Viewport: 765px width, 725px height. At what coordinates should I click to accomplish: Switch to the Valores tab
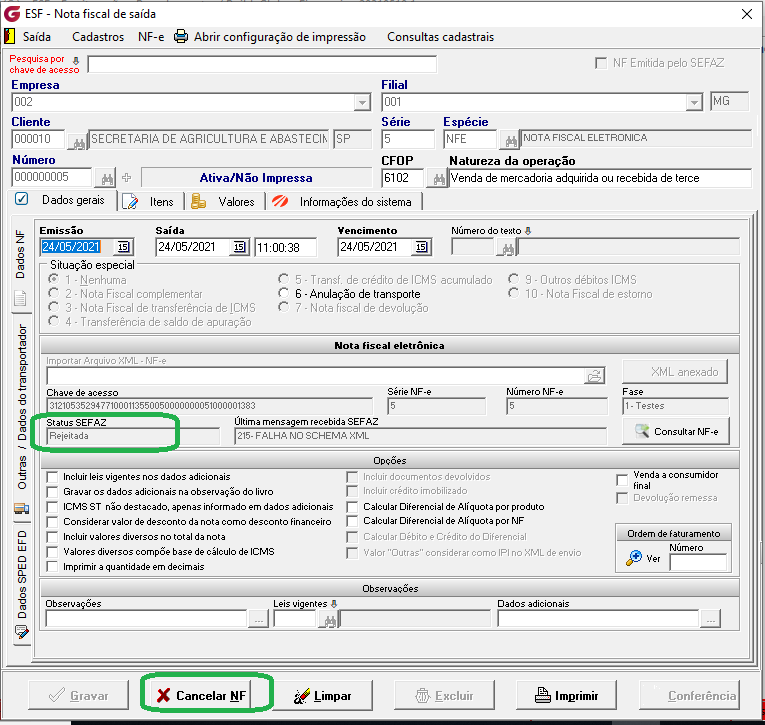pyautogui.click(x=225, y=201)
